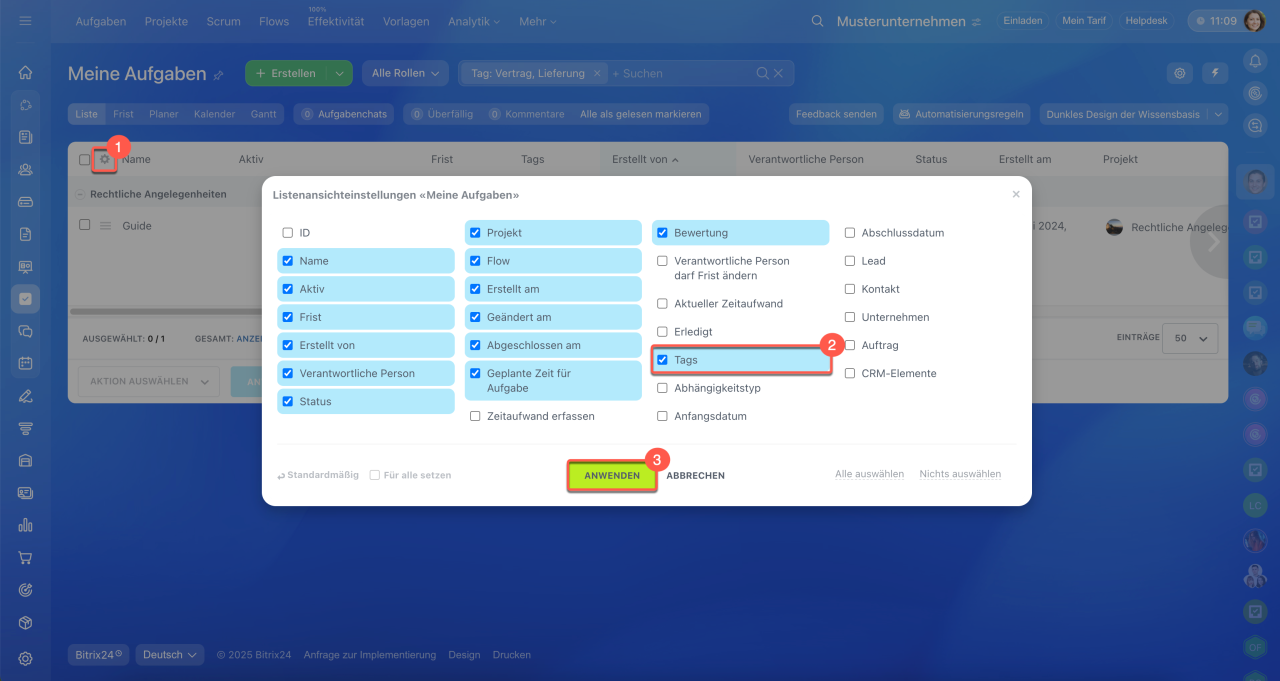Click the list settings gear icon in table header
This screenshot has width=1280, height=681.
pyautogui.click(x=105, y=159)
